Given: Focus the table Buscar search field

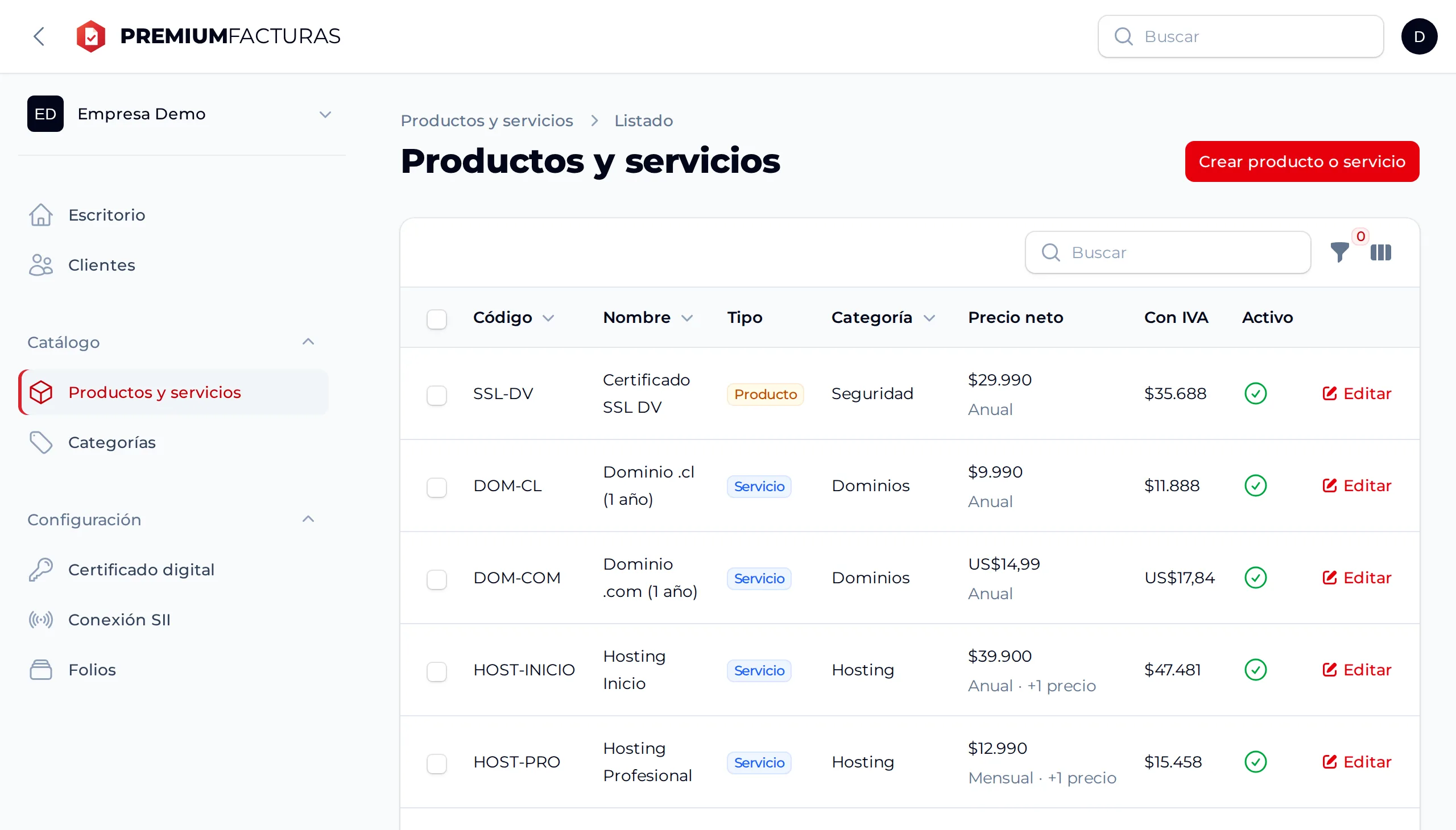Looking at the screenshot, I should (x=1168, y=252).
